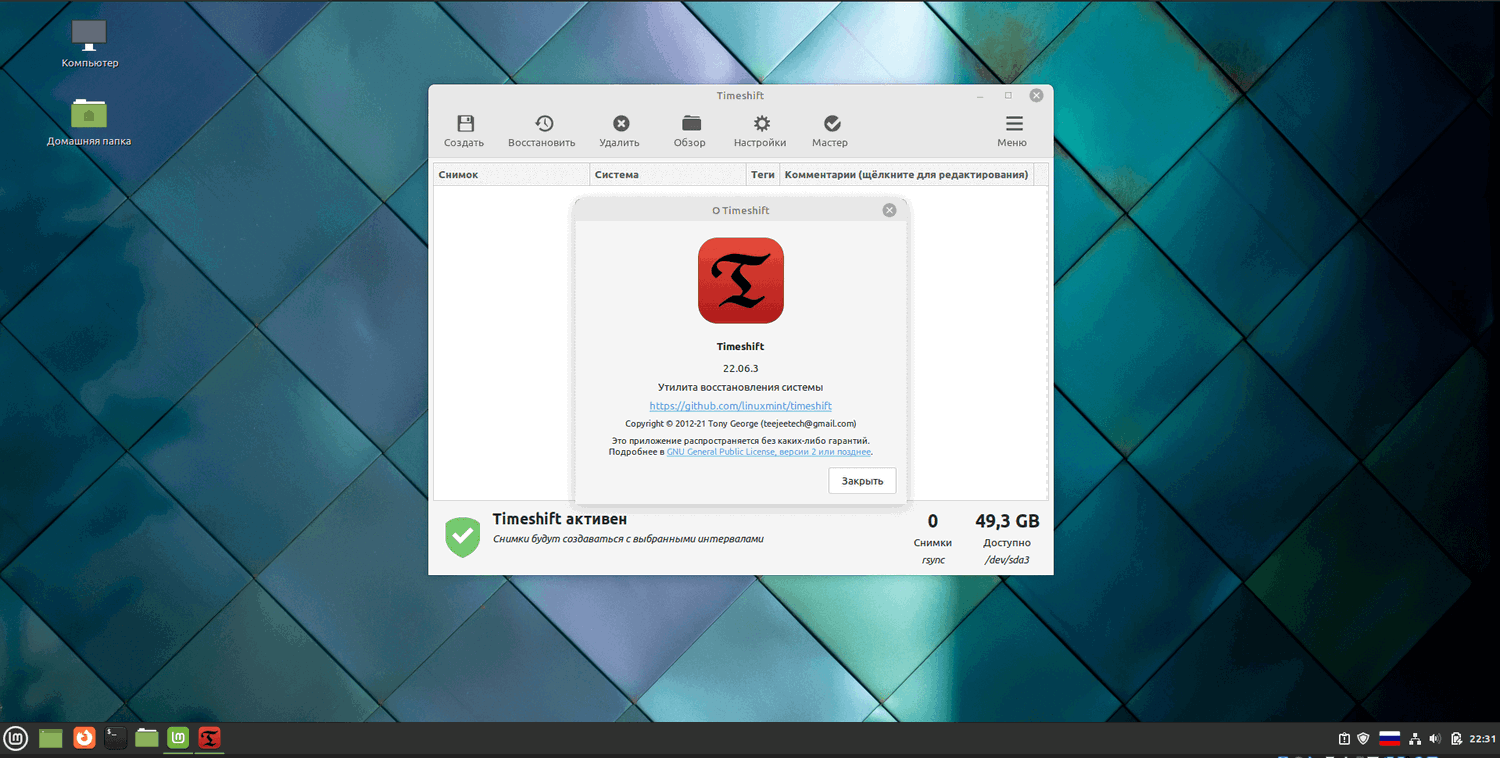Close the Timeshift main window
1500x758 pixels.
pos(1036,96)
